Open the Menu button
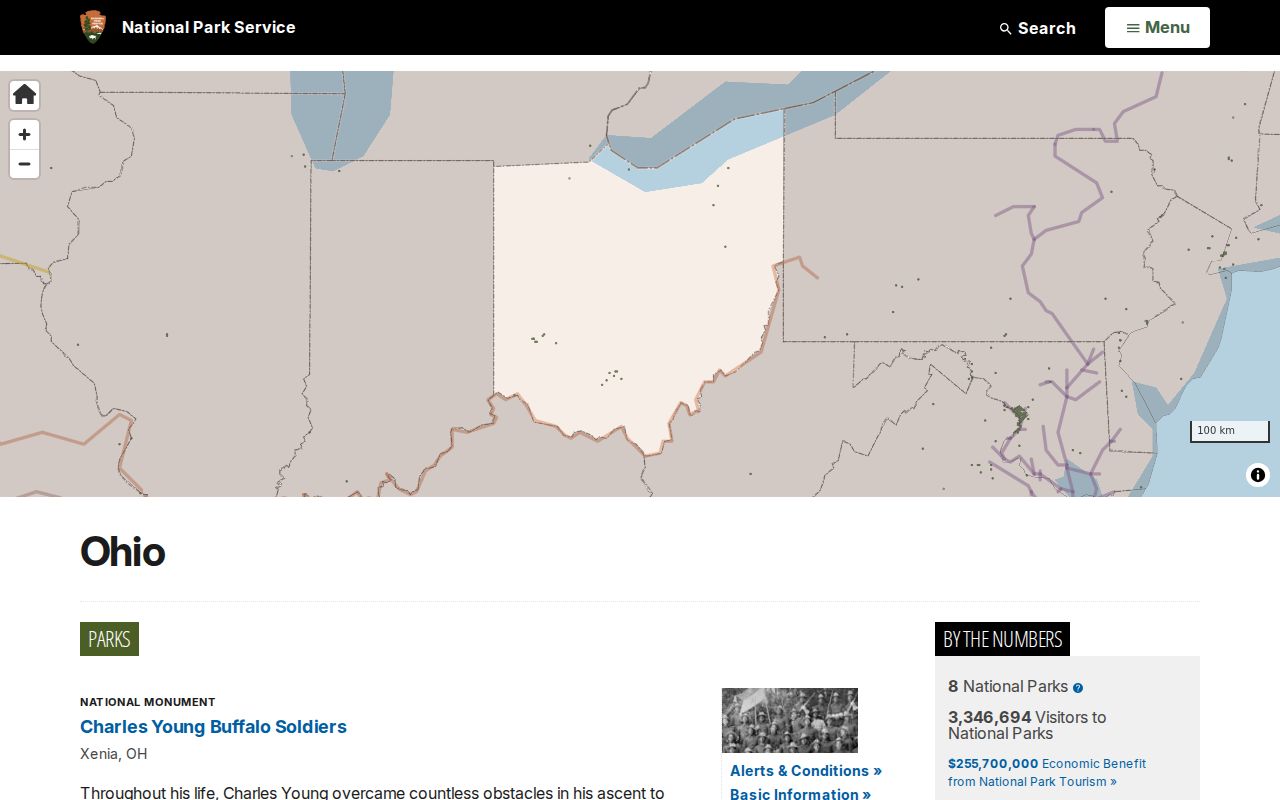 1157,28
